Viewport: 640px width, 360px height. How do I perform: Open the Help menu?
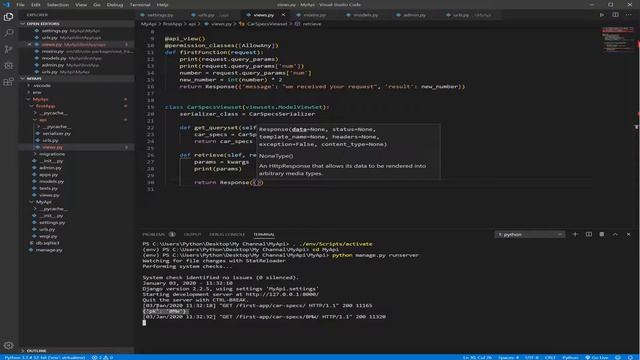pyautogui.click(x=162, y=4)
